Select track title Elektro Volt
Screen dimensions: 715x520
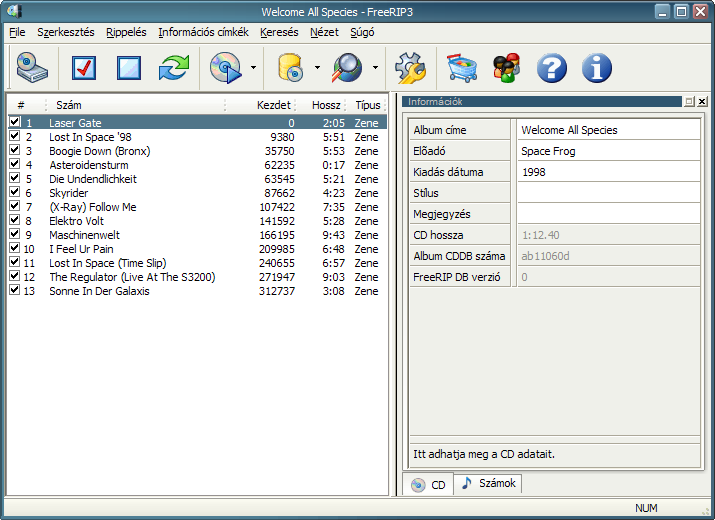point(76,221)
